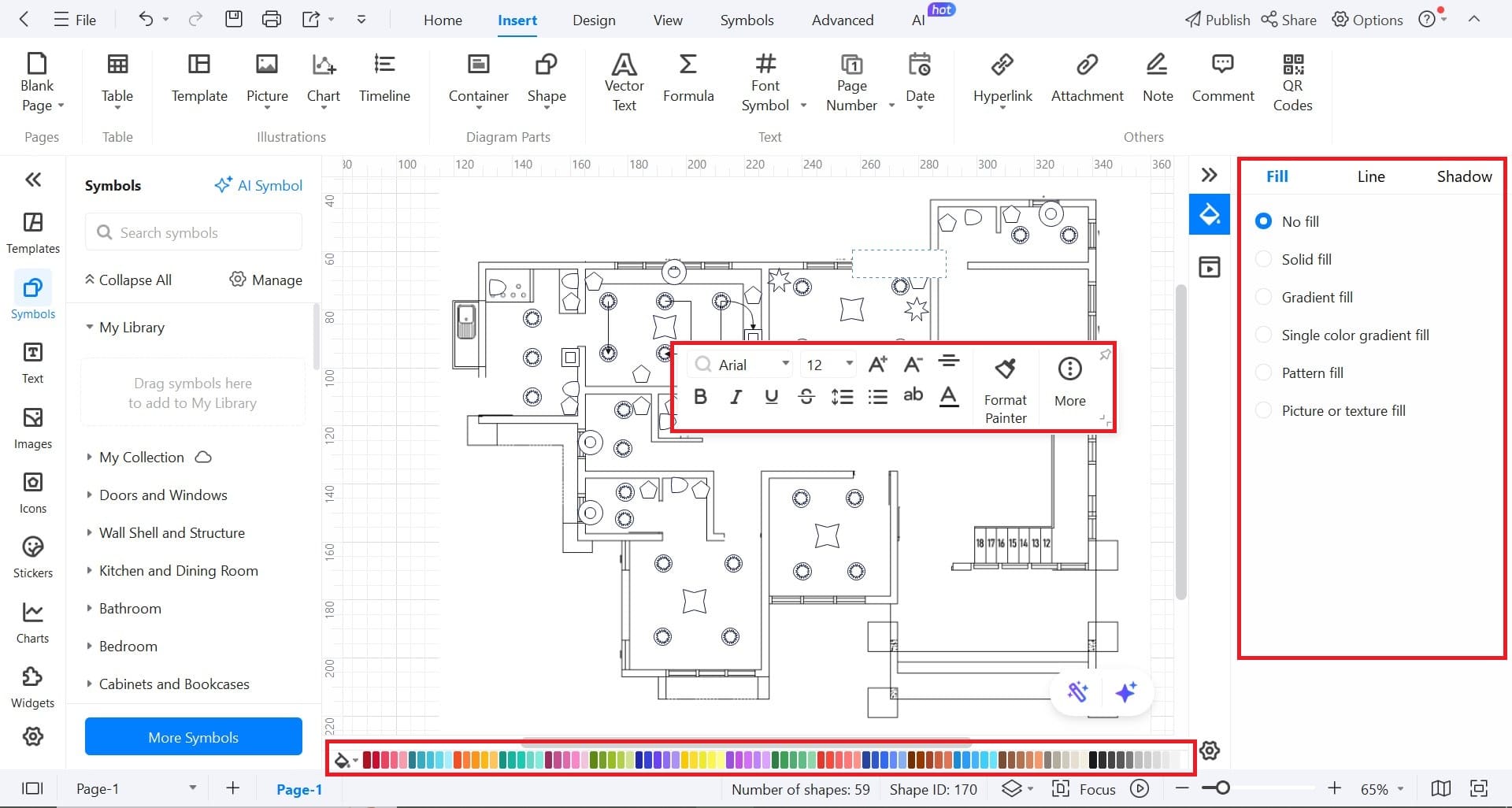This screenshot has width=1512, height=808.
Task: Select the No fill option
Action: pos(1287,221)
